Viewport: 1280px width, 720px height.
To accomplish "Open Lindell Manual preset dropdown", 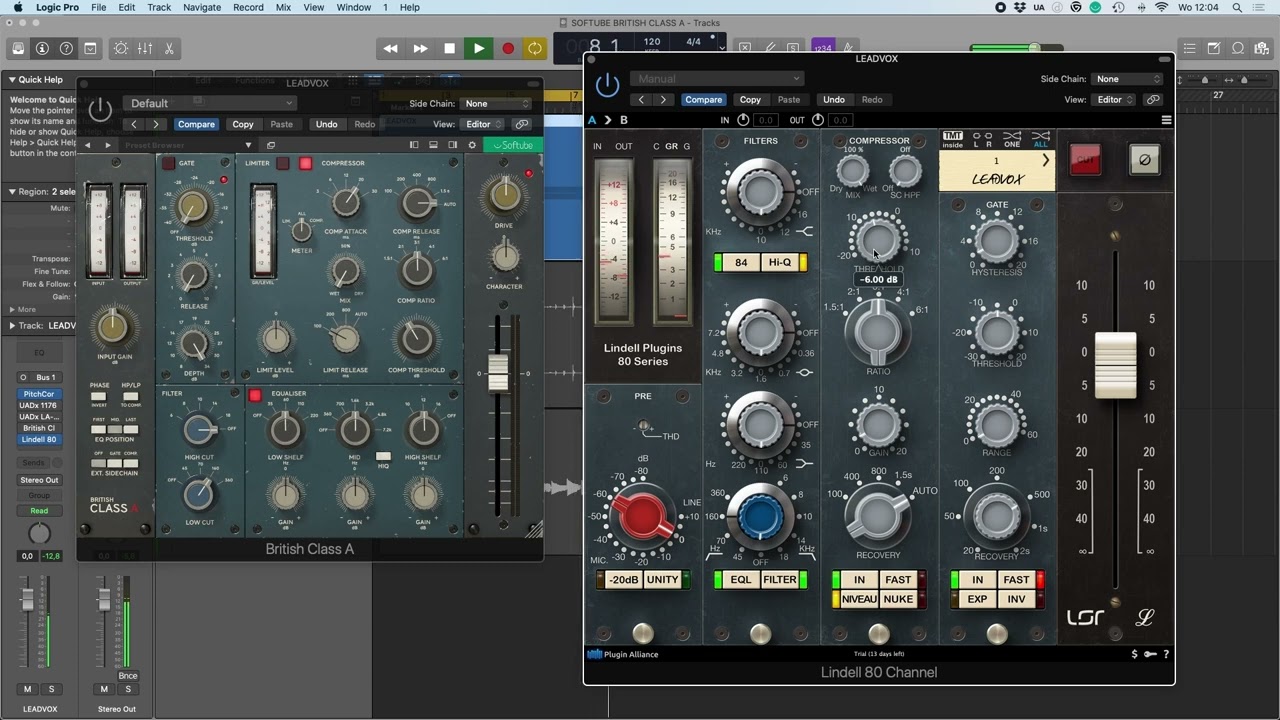I will click(716, 79).
